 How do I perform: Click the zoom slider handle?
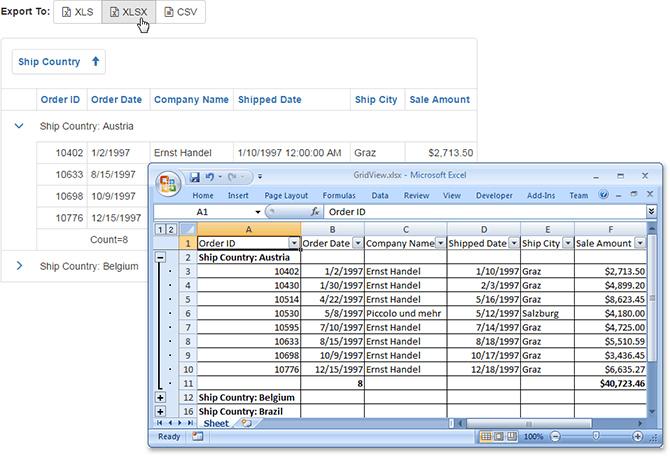tap(596, 435)
